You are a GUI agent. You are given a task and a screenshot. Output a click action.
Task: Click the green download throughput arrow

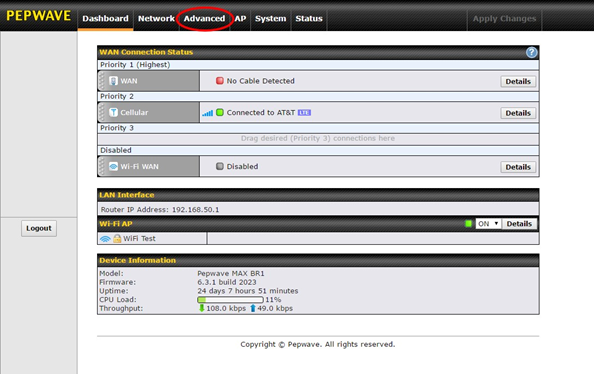pyautogui.click(x=202, y=308)
